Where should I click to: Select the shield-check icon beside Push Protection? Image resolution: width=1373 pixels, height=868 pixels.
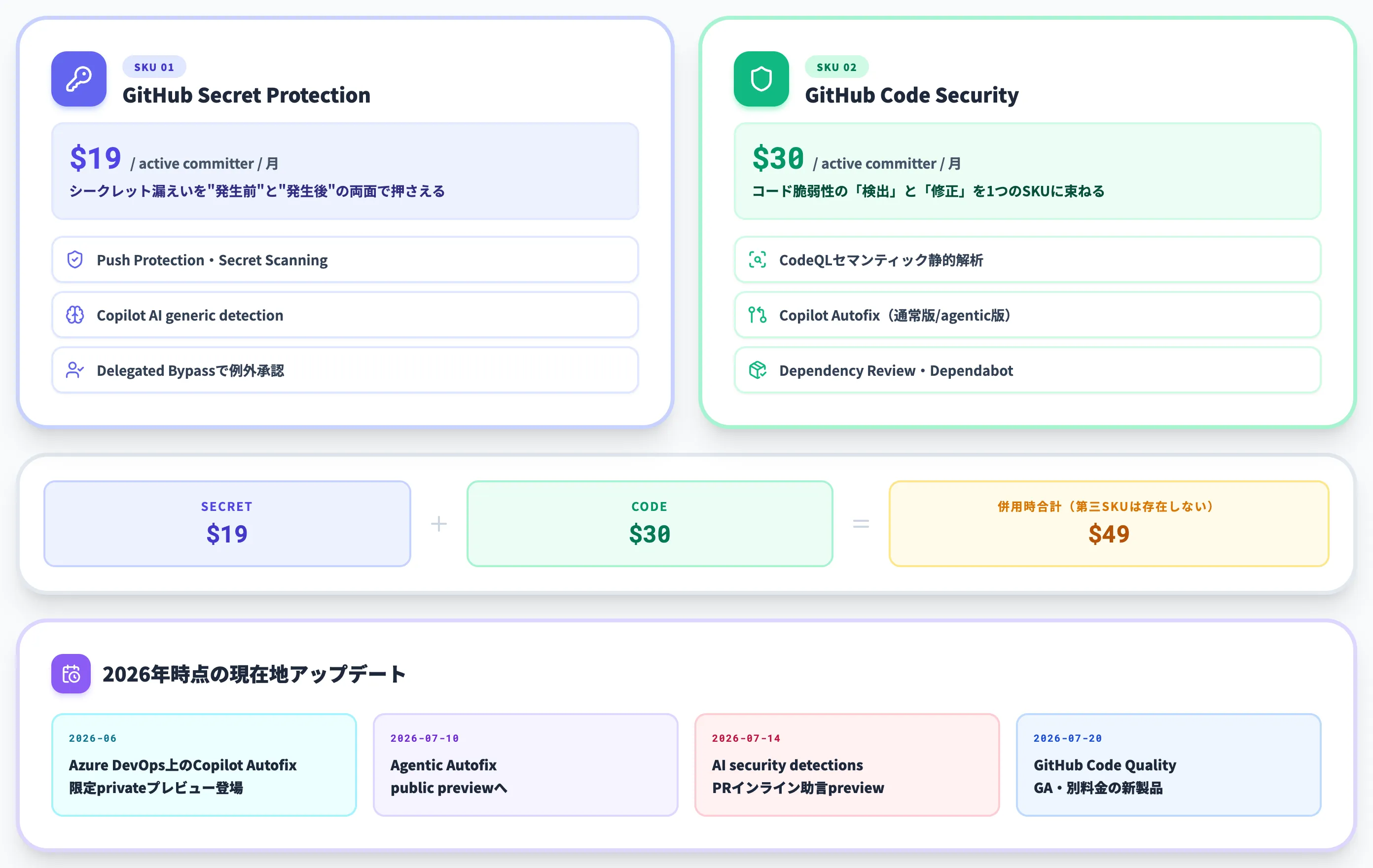(74, 260)
